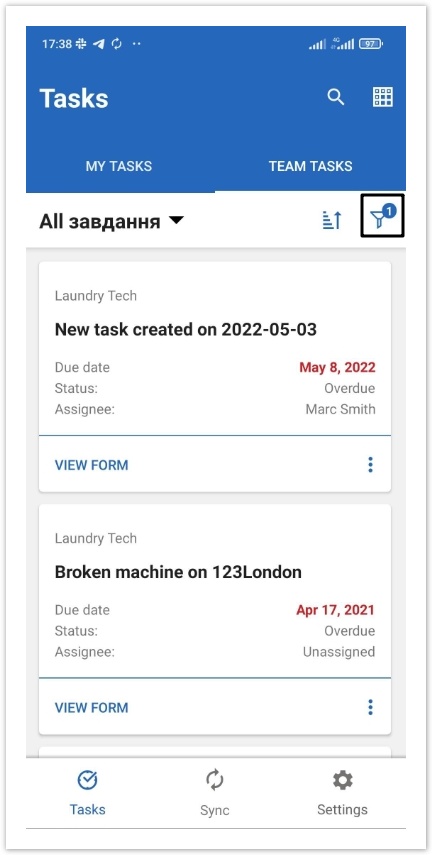The image size is (432, 855).
Task: Switch to the MY TASKS tab
Action: (119, 166)
